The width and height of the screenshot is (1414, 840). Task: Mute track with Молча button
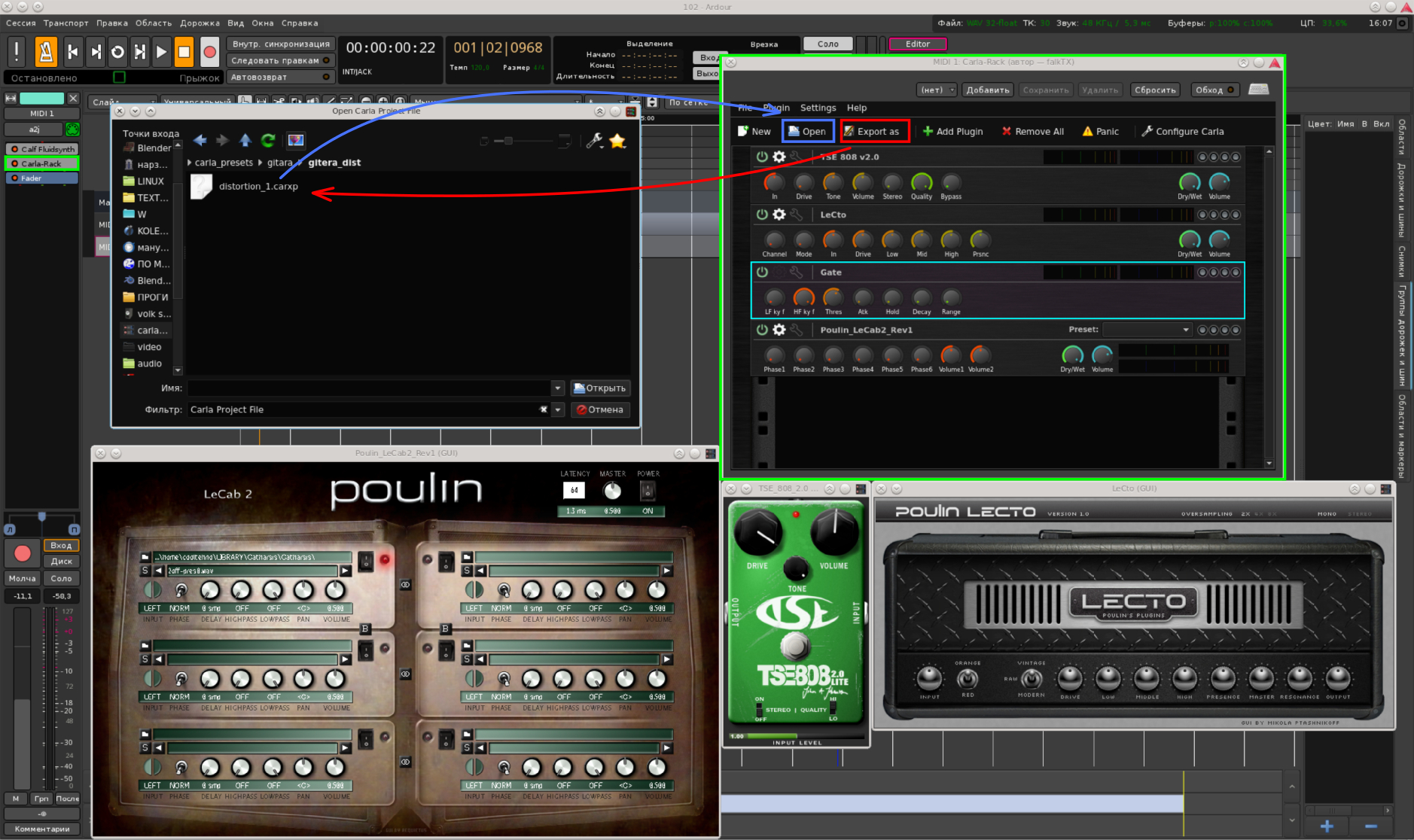point(23,578)
